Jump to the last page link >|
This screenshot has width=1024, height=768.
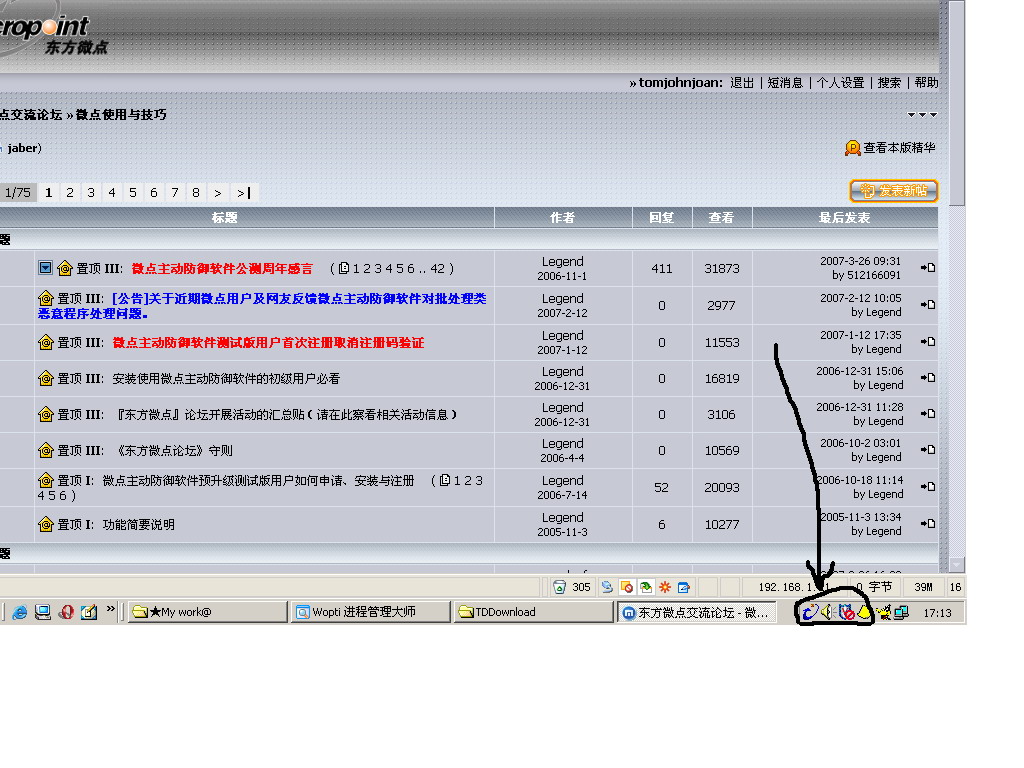tap(244, 193)
